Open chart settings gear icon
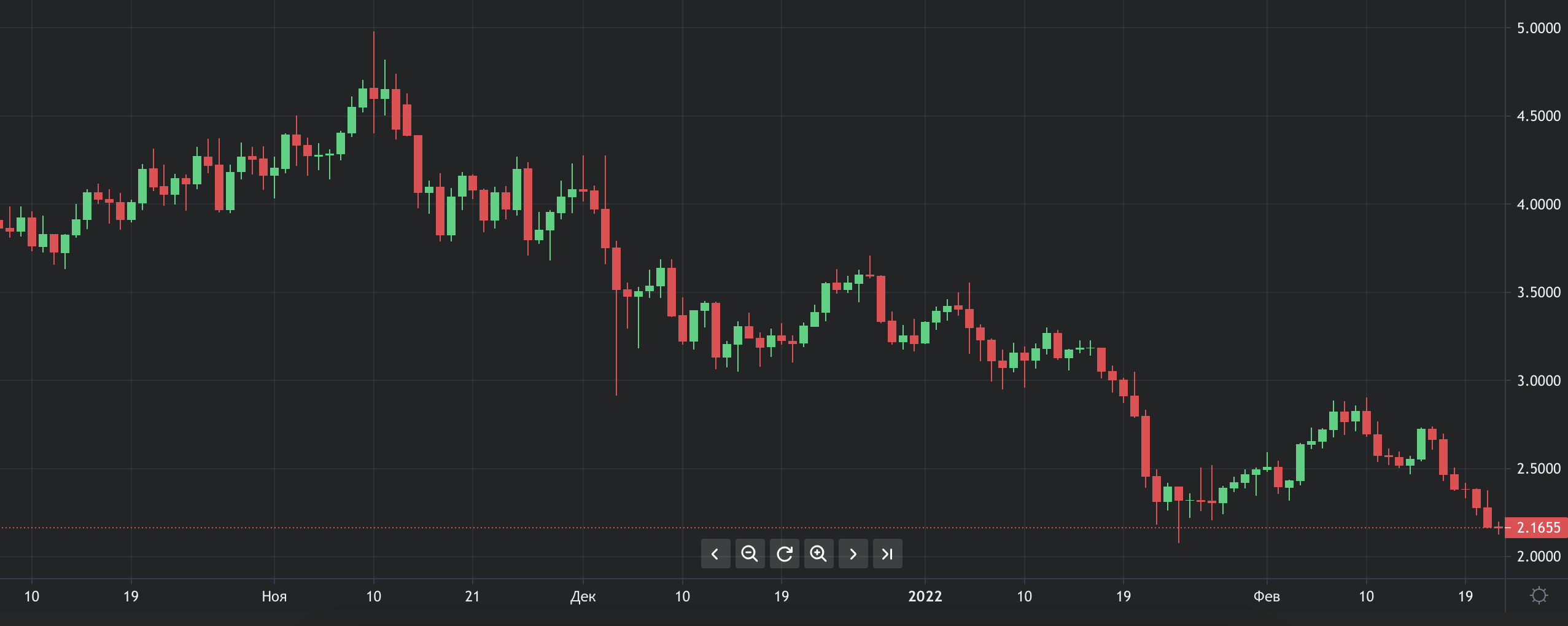1568x626 pixels. [x=1539, y=595]
